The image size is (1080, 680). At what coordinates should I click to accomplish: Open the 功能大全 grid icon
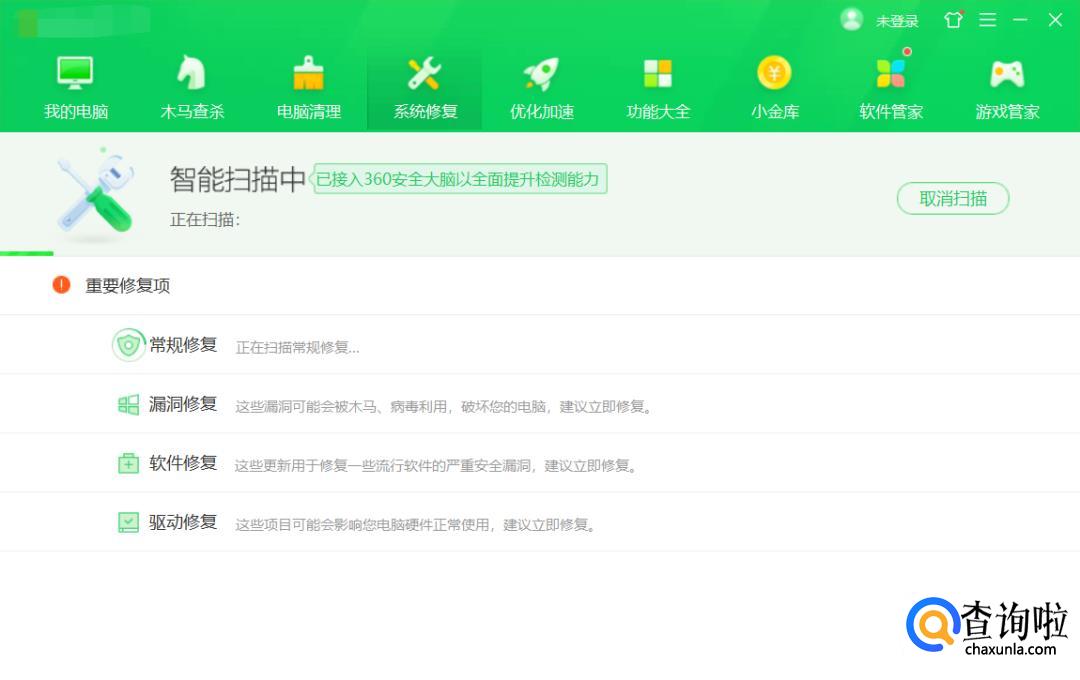tap(658, 73)
